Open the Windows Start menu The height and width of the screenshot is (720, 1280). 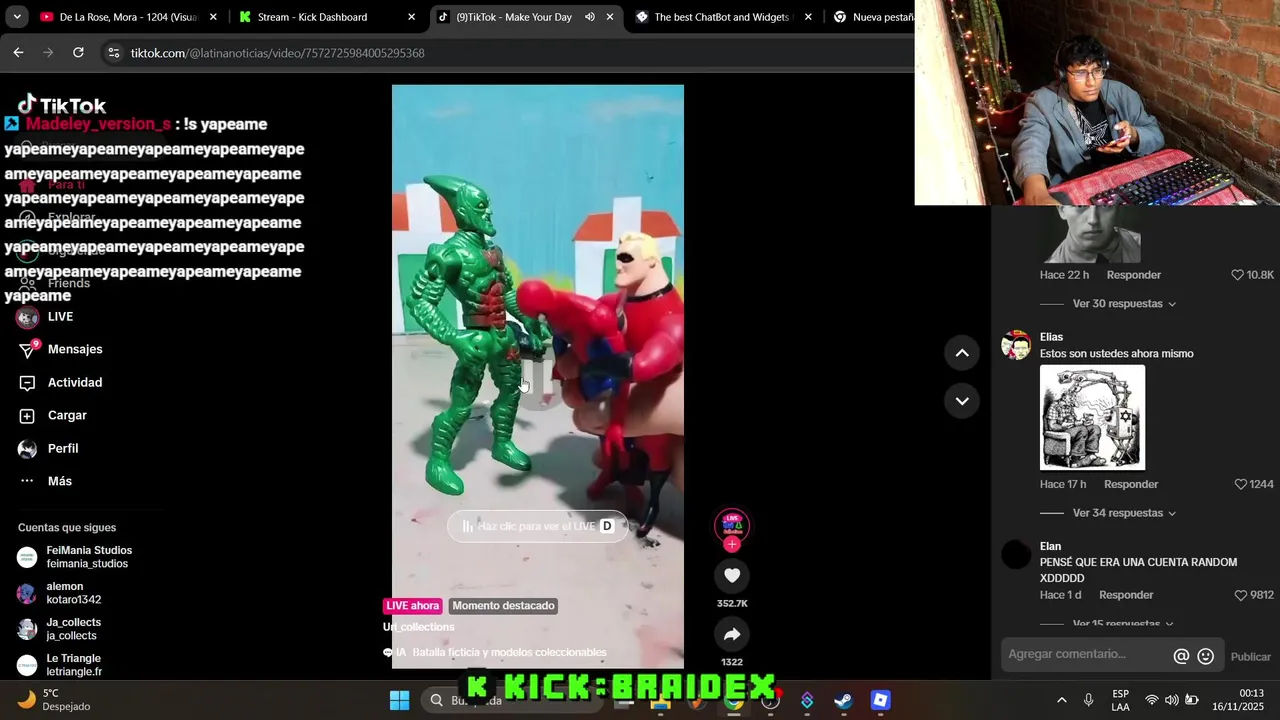399,700
